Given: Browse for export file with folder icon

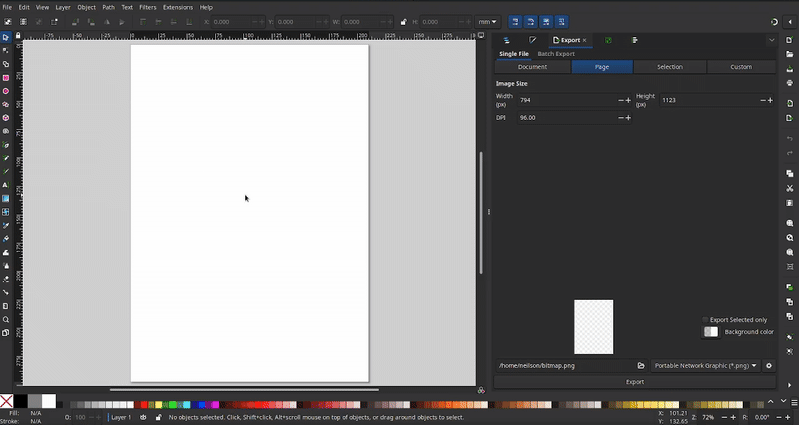Looking at the screenshot, I should [x=641, y=366].
